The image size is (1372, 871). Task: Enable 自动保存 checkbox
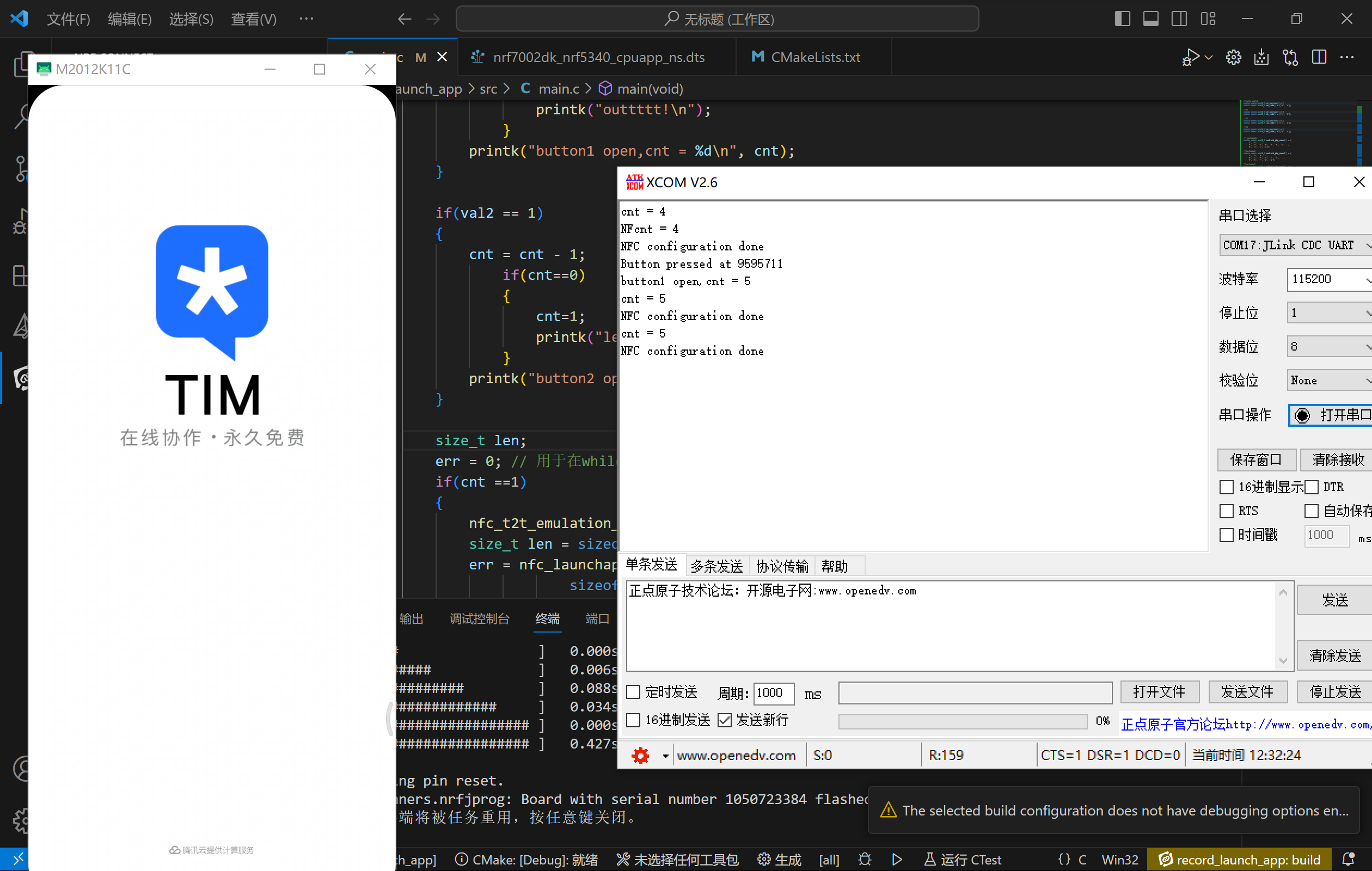tap(1312, 511)
